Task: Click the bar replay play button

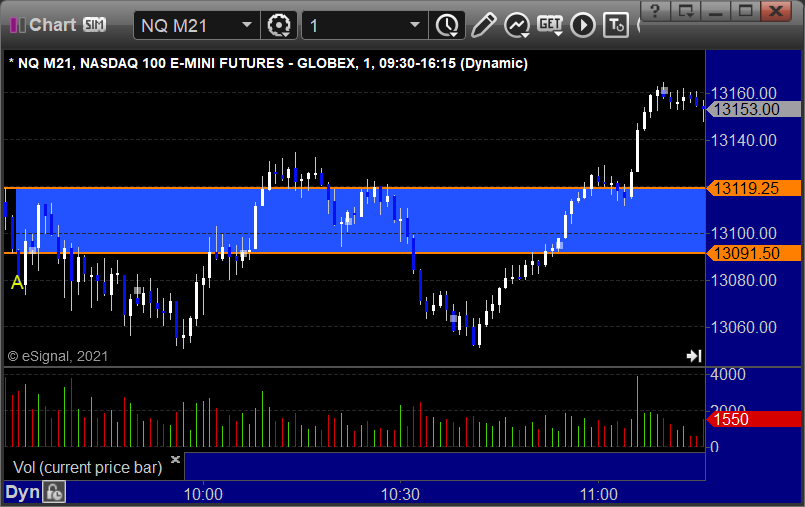Action: pyautogui.click(x=583, y=25)
